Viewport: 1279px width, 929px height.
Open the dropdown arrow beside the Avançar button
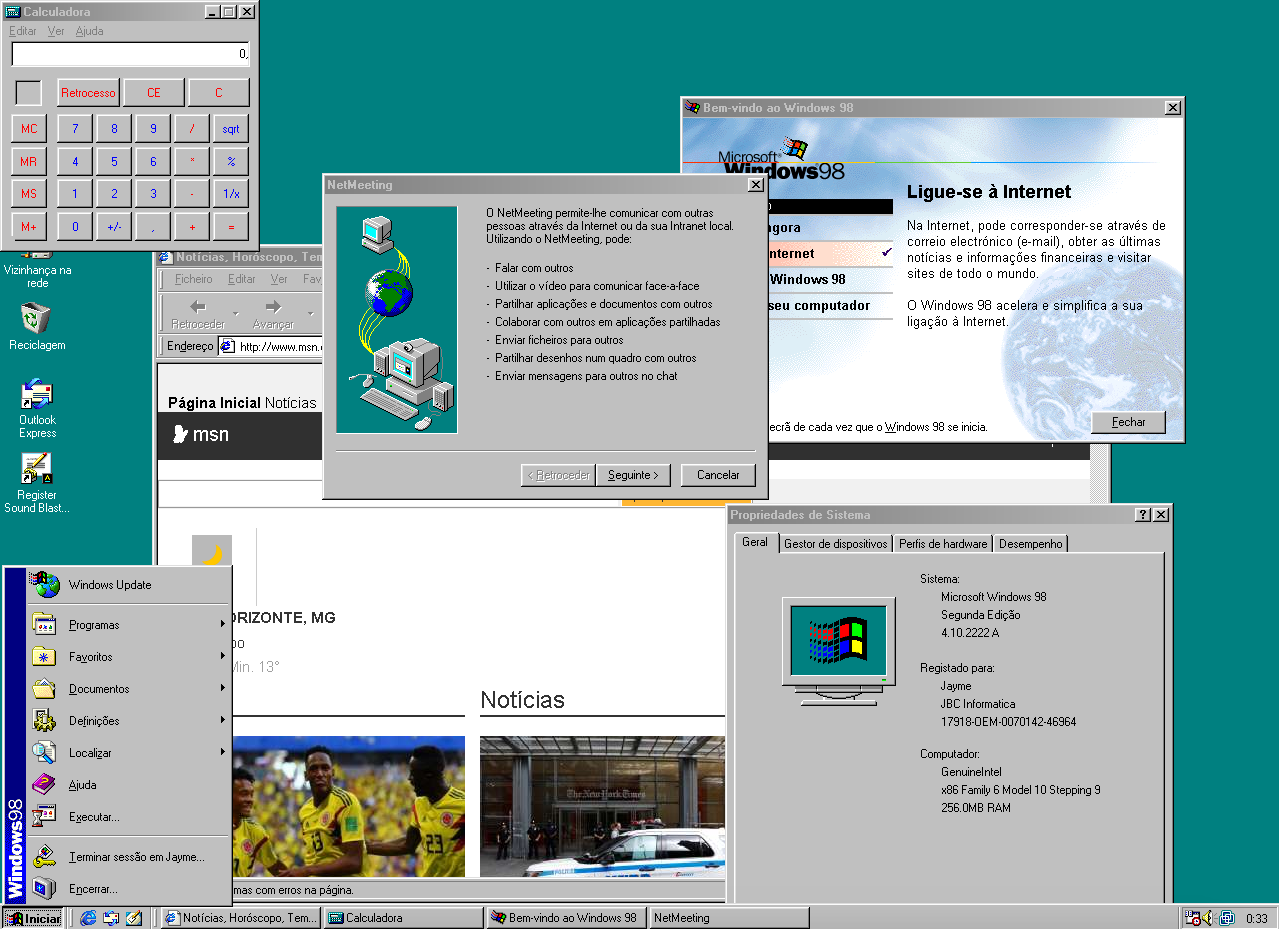(310, 314)
